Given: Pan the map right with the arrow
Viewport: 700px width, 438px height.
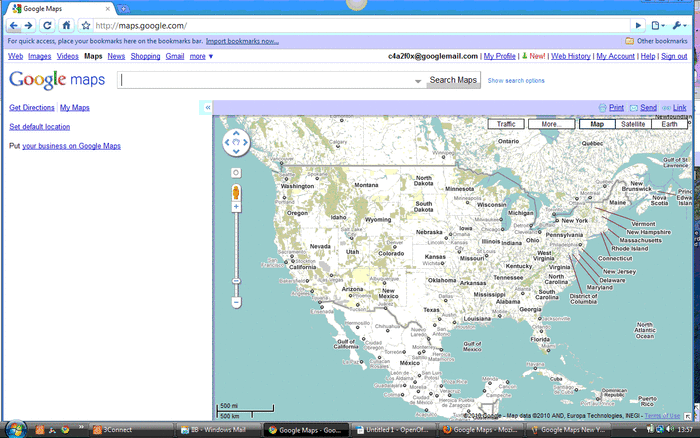Looking at the screenshot, I should pos(246,142).
